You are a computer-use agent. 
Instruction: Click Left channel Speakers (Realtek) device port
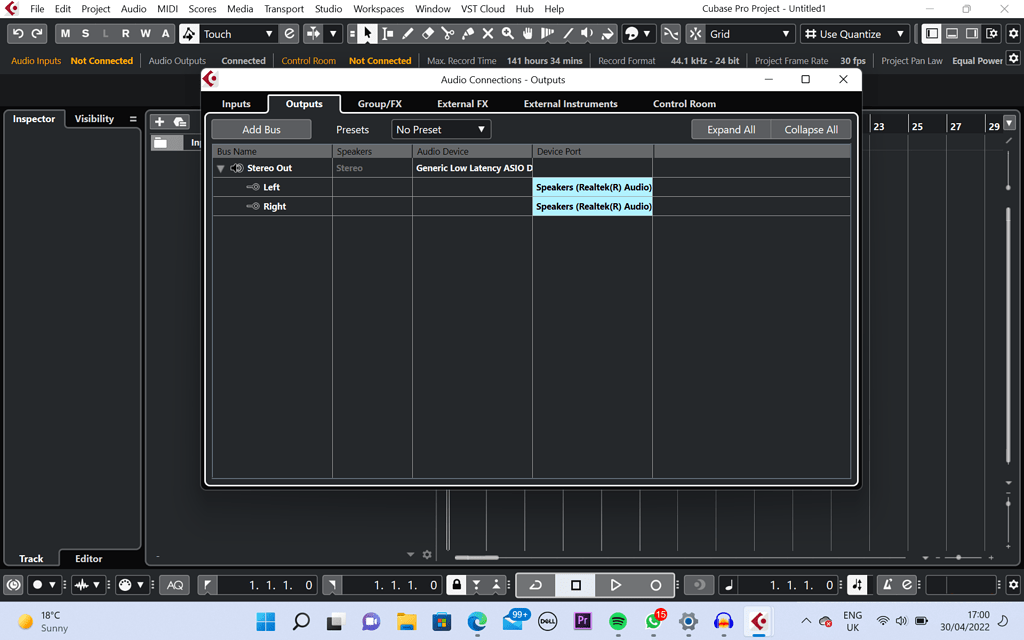[x=593, y=187]
